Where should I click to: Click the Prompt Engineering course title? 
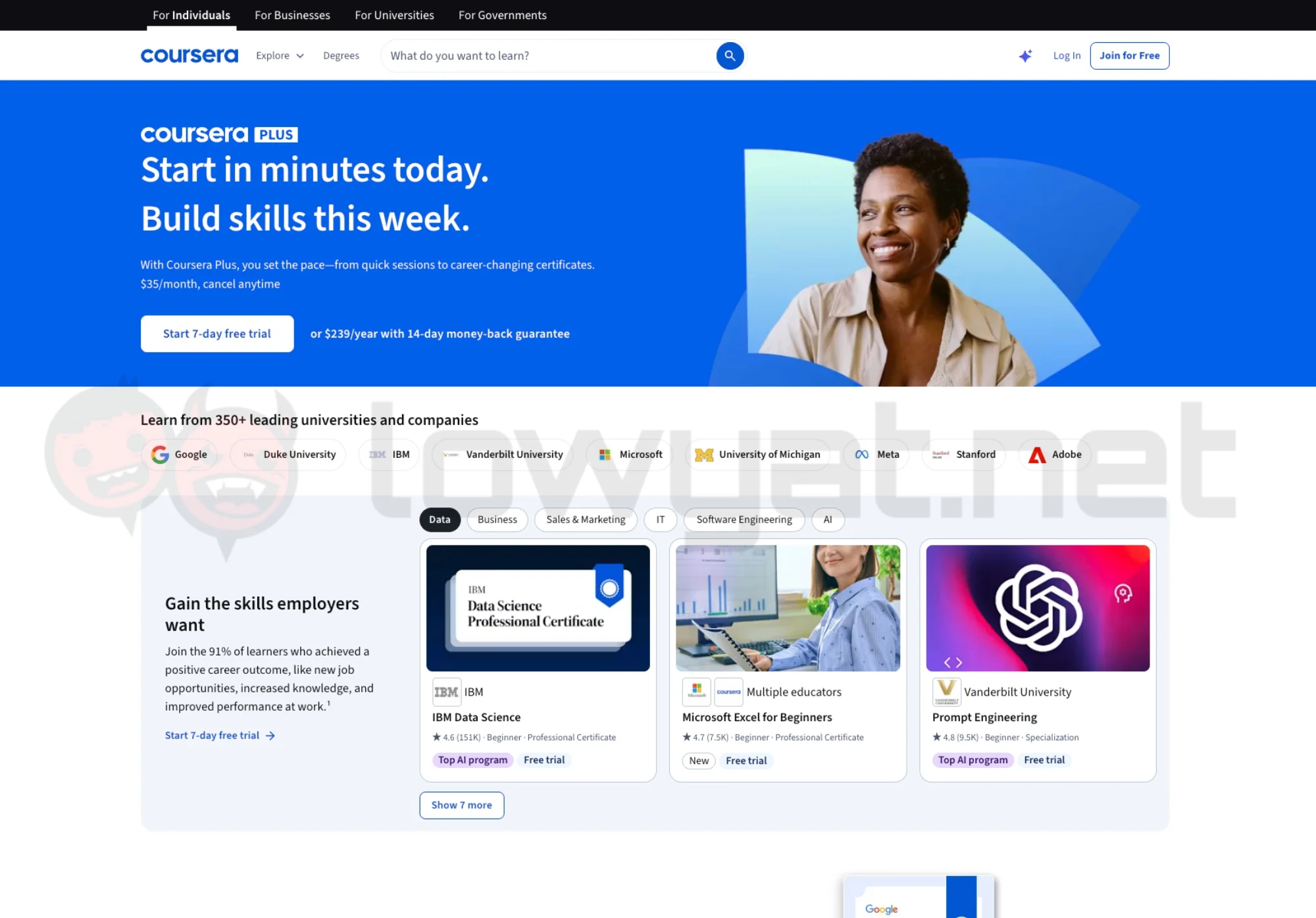click(x=984, y=717)
